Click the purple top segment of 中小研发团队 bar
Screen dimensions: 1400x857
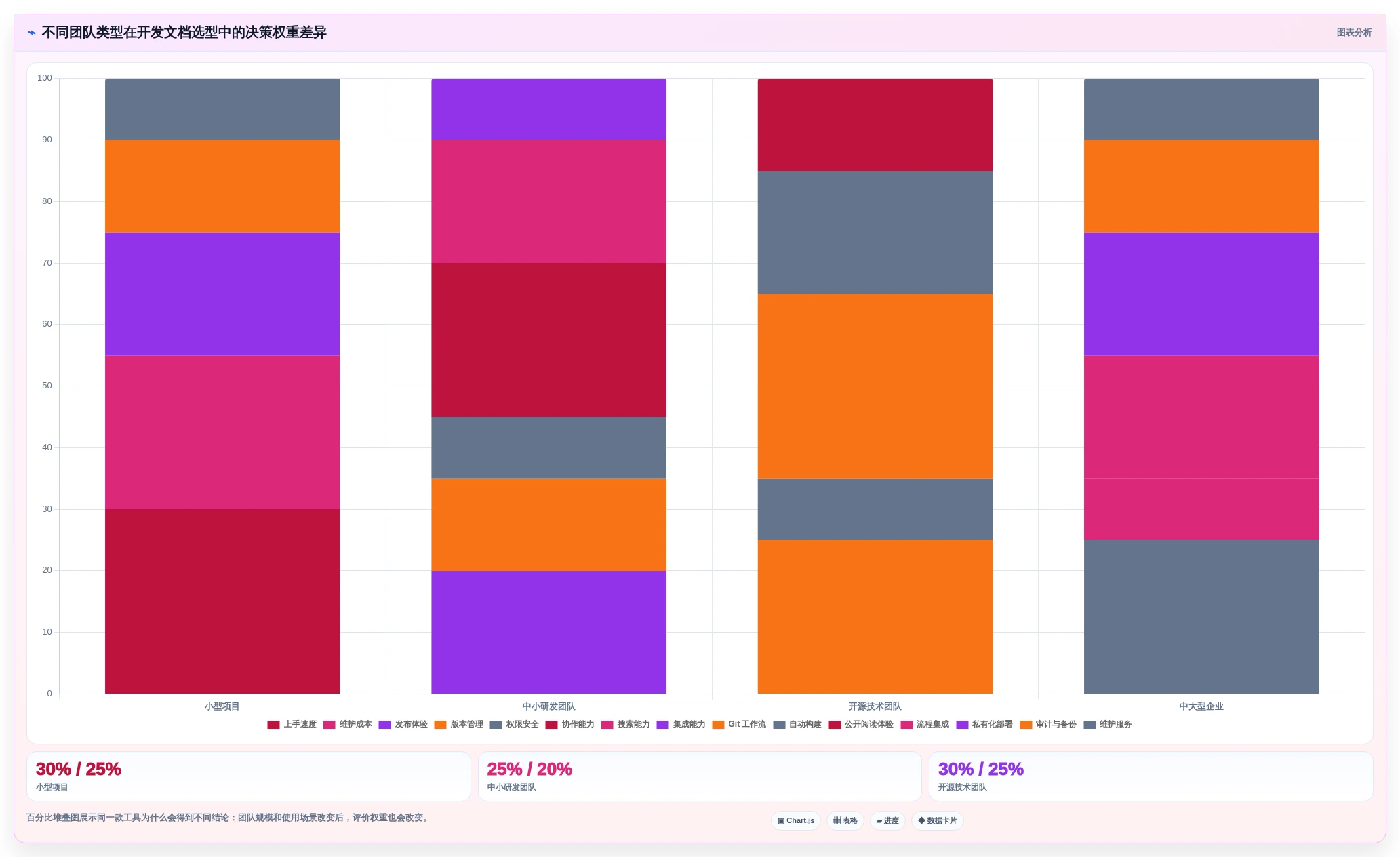point(548,109)
